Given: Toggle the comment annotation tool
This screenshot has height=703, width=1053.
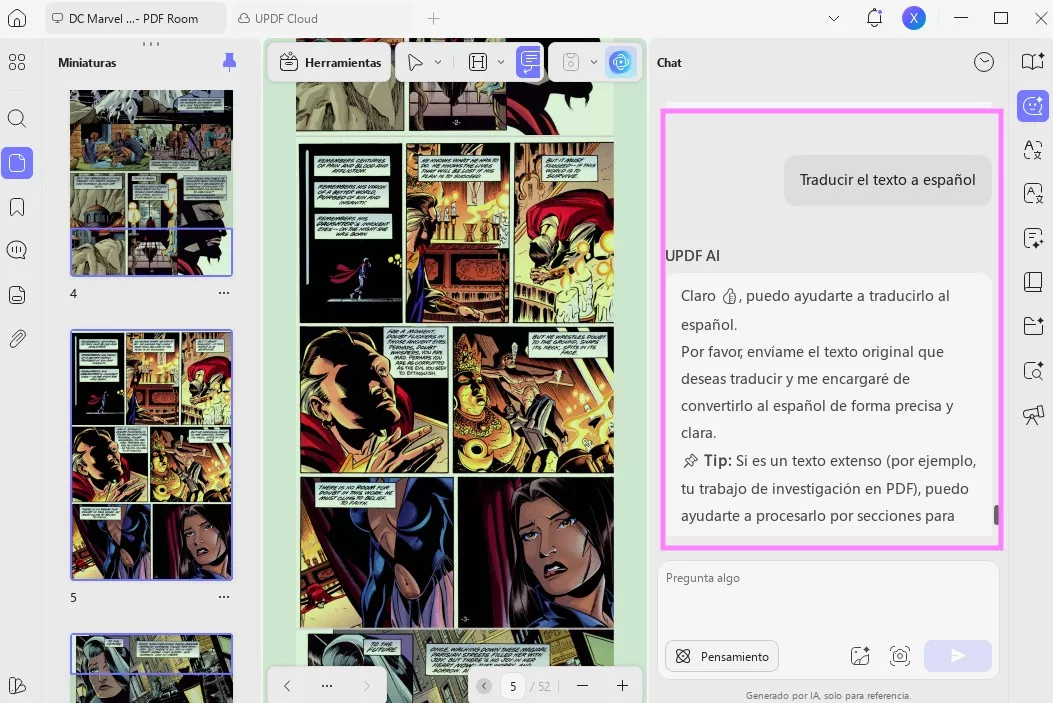Looking at the screenshot, I should [x=529, y=62].
